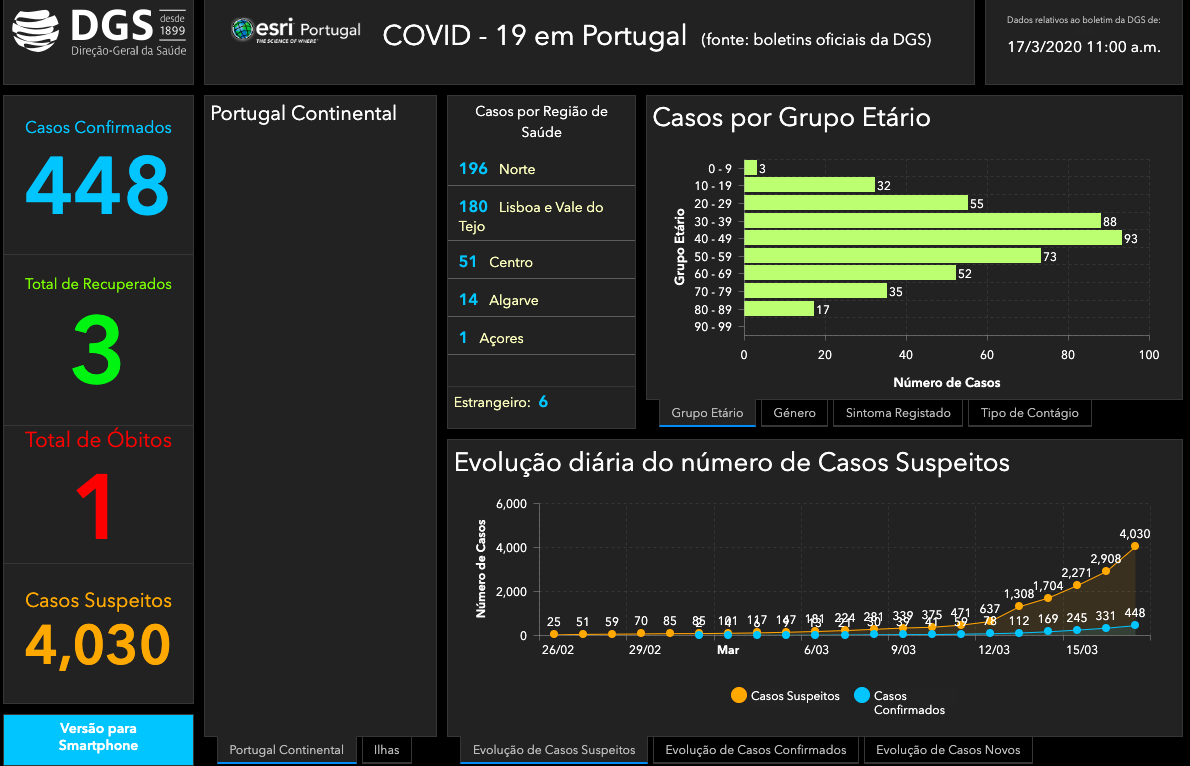The image size is (1190, 766).
Task: Open Evolução de Casos Novos tab
Action: pyautogui.click(x=948, y=749)
